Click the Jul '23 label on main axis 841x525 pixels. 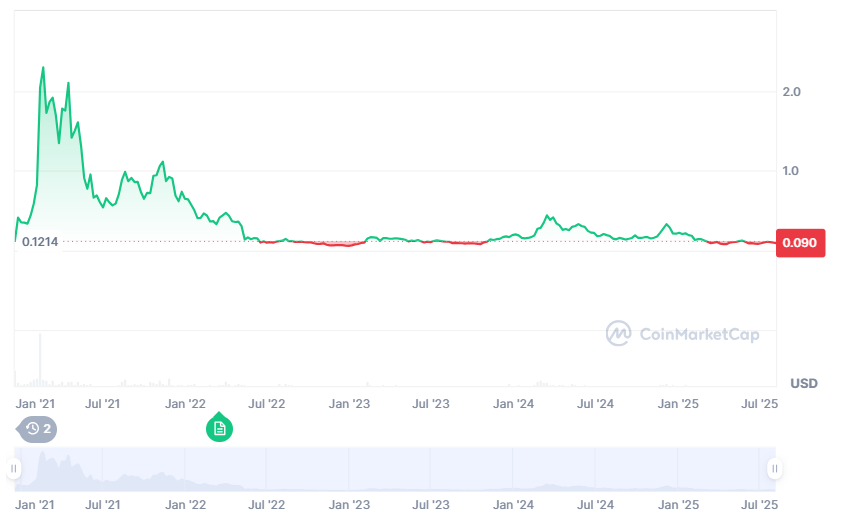point(431,404)
